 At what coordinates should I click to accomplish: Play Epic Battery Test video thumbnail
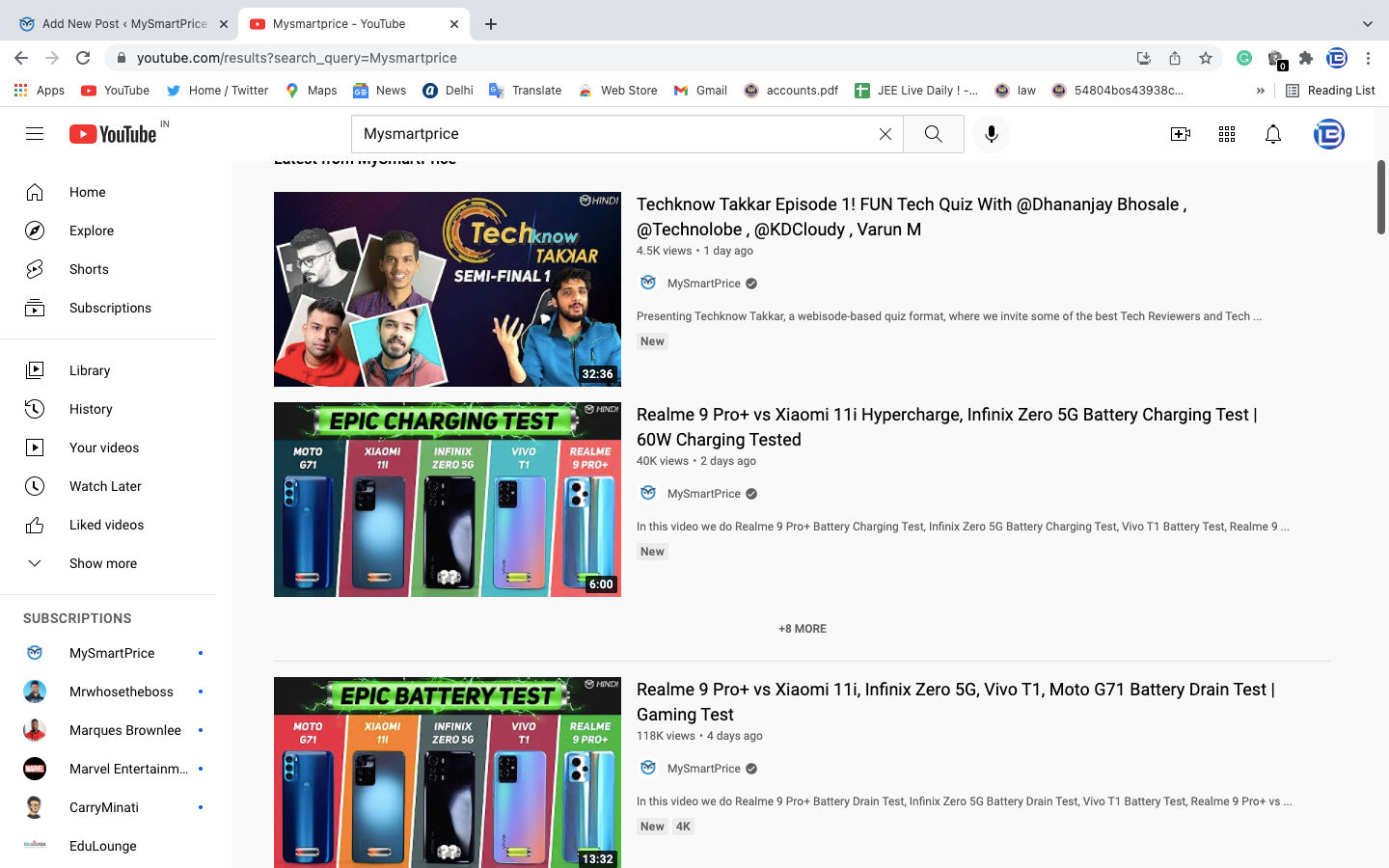(x=448, y=773)
